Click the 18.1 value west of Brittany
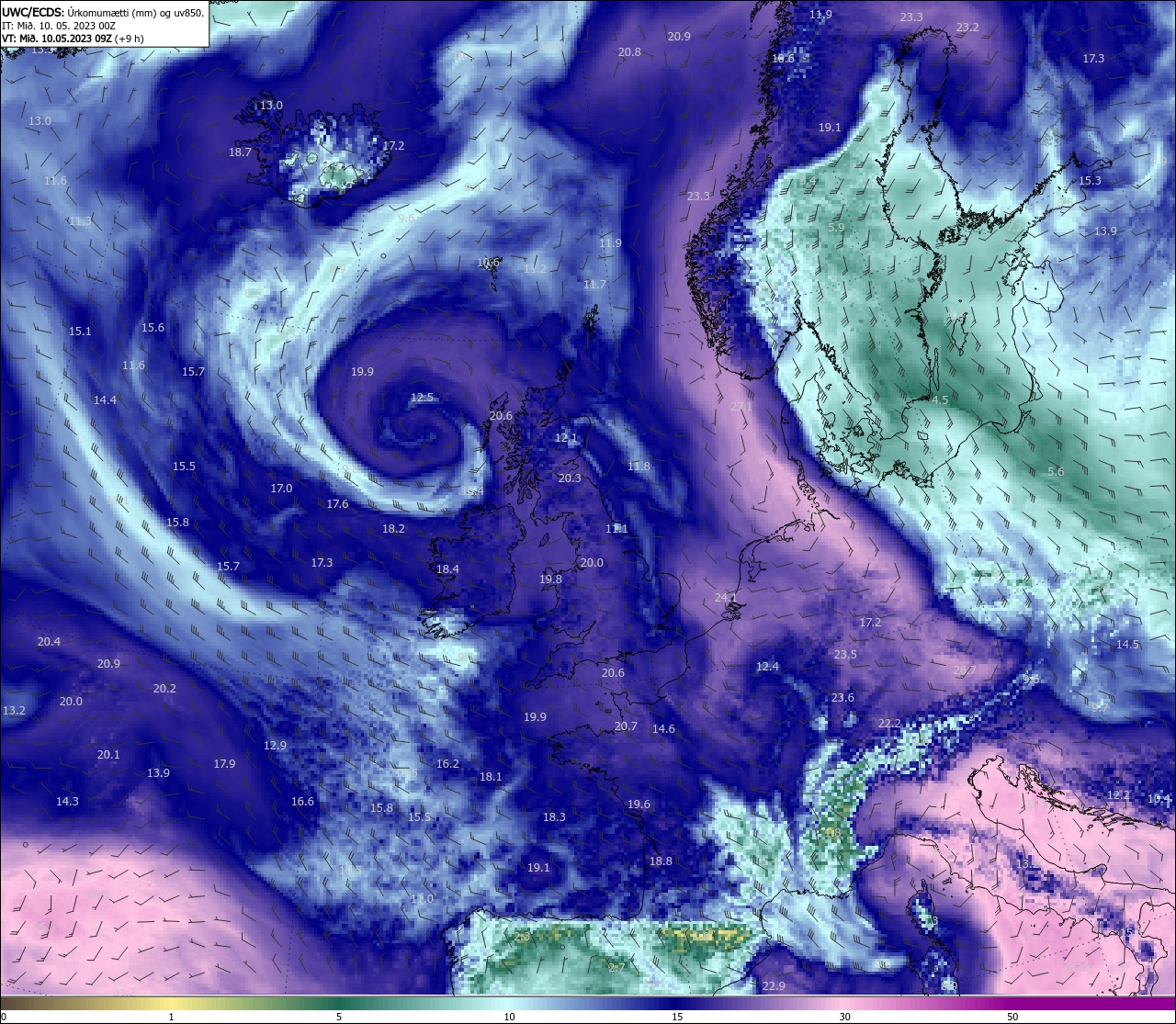 [491, 777]
